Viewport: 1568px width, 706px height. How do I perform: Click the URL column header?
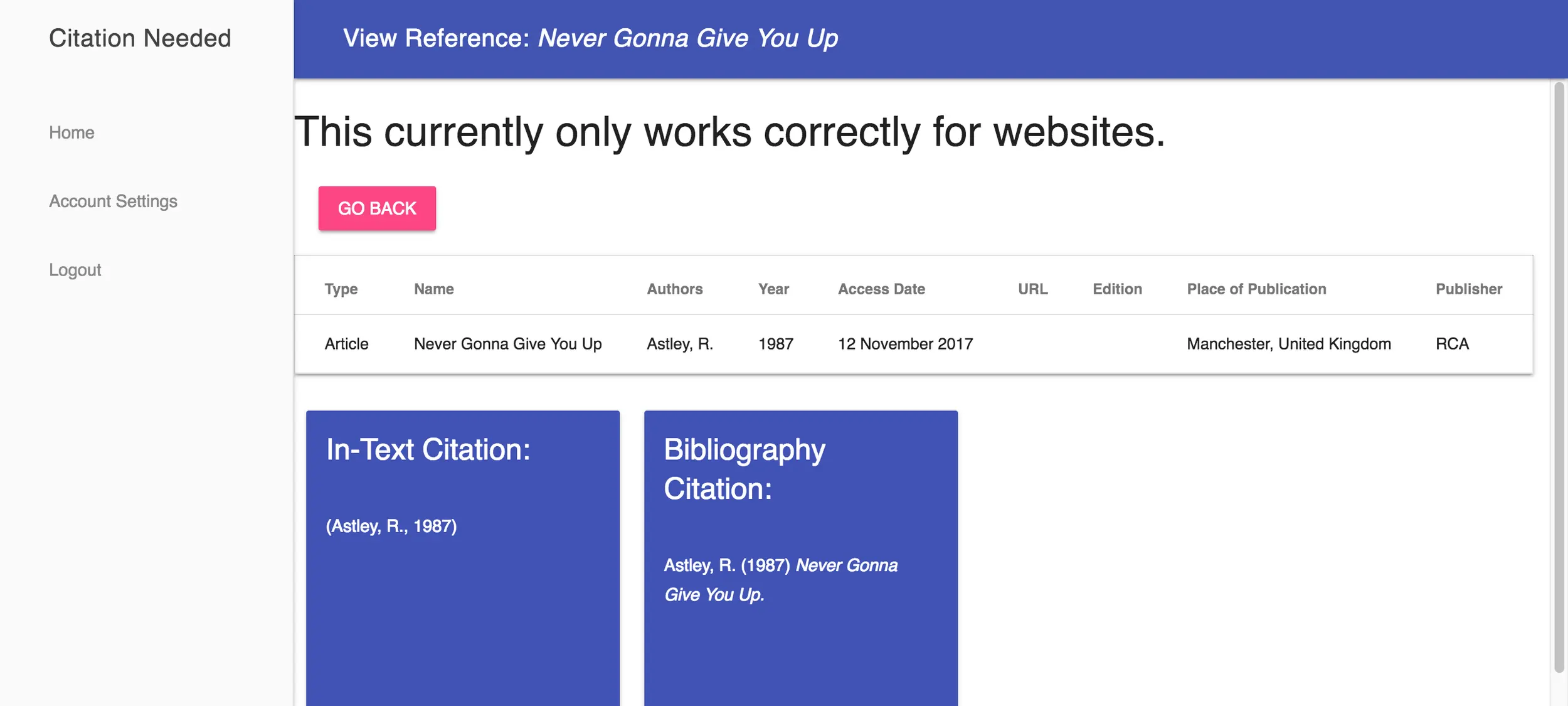tap(1032, 289)
